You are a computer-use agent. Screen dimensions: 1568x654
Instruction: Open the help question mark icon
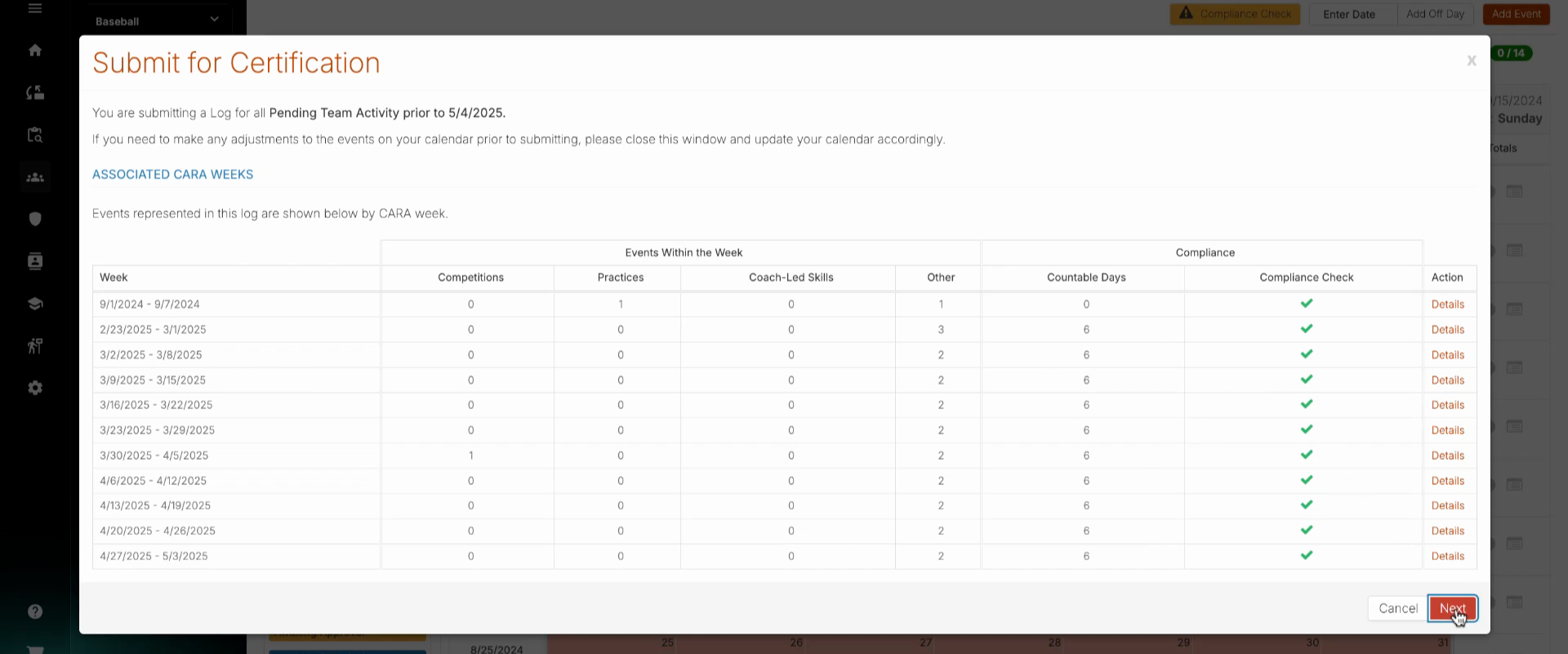click(35, 612)
